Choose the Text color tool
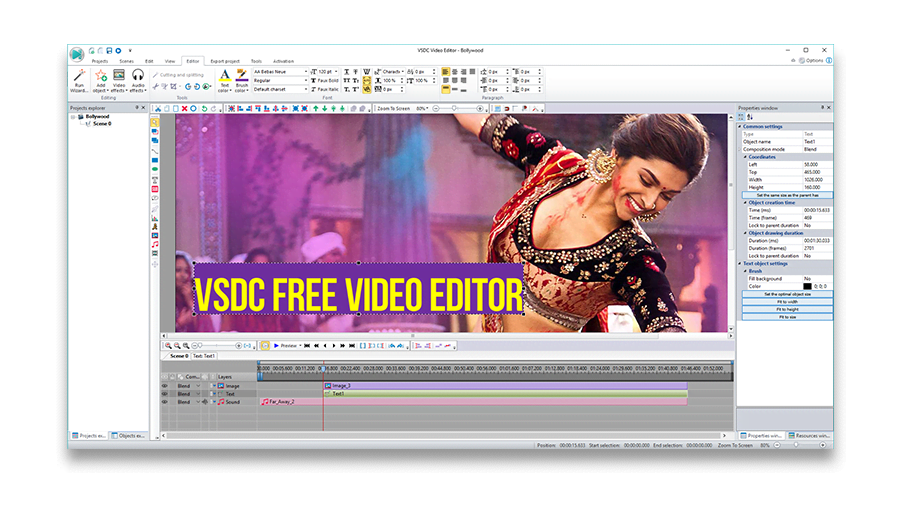The image size is (900, 506). 224,80
